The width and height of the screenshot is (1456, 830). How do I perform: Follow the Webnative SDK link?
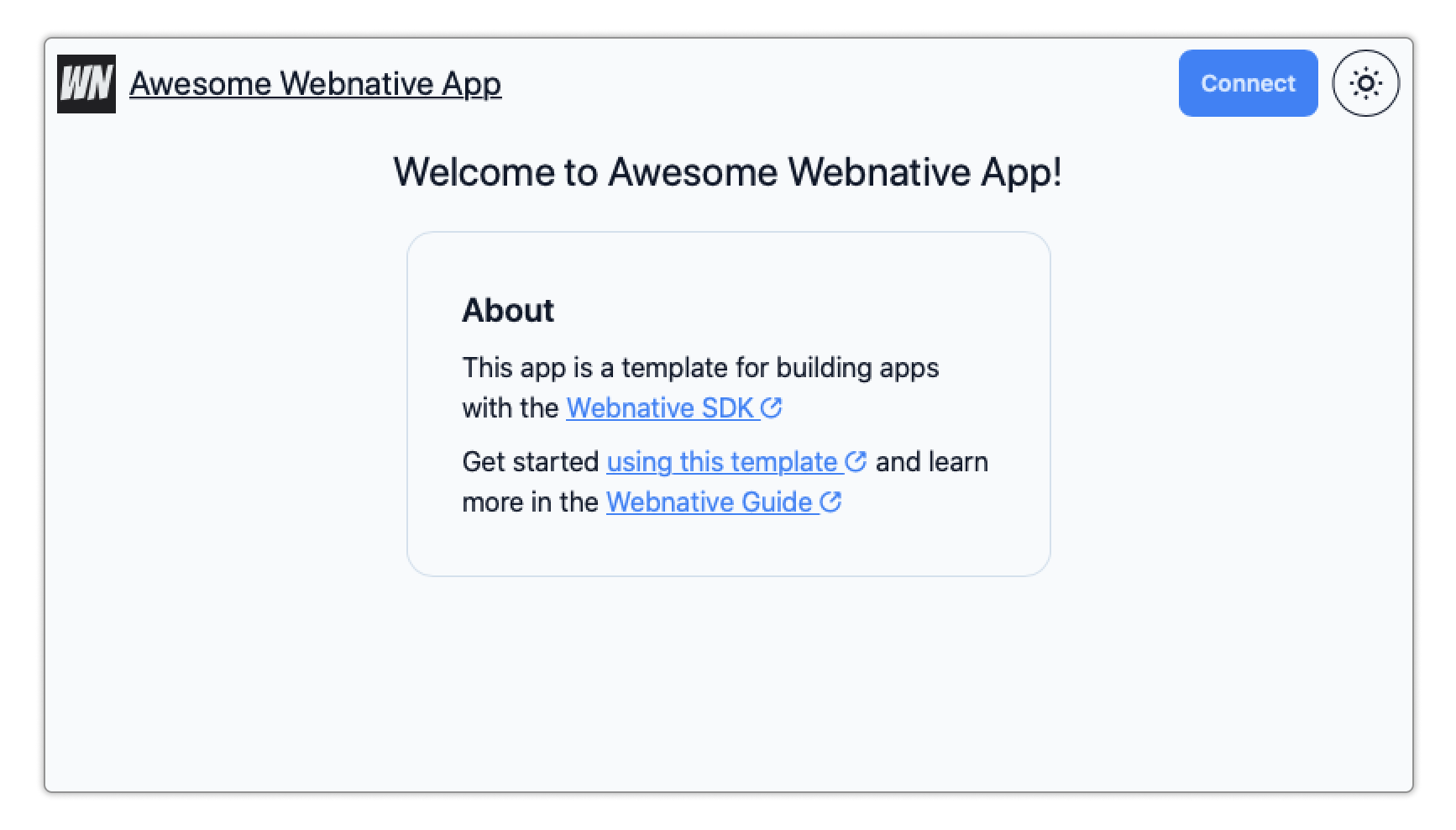[662, 407]
